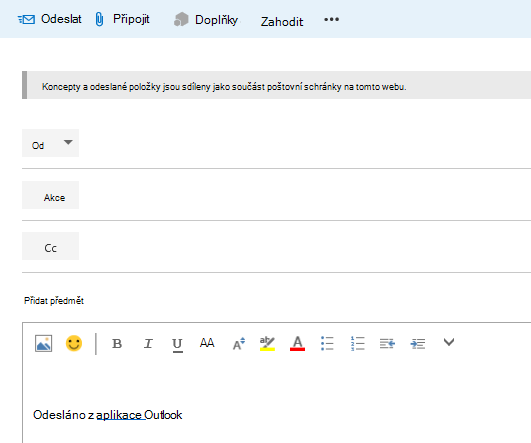Open Doplňky add-ins menu
This screenshot has width=531, height=443.
point(216,20)
